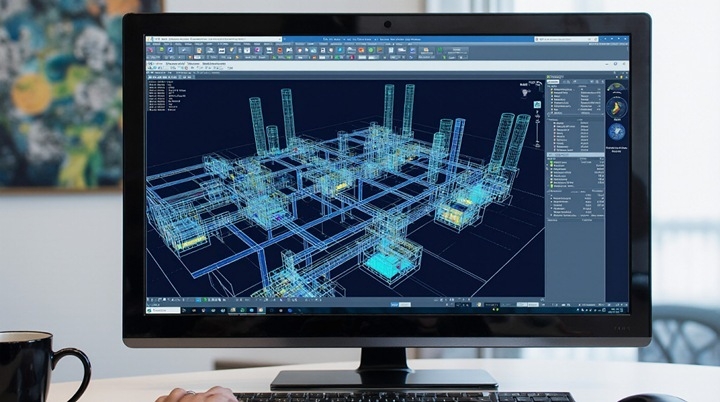Screen dimensions: 720x402
Task: Select the highlighted first tab in the right panel
Action: [553, 82]
